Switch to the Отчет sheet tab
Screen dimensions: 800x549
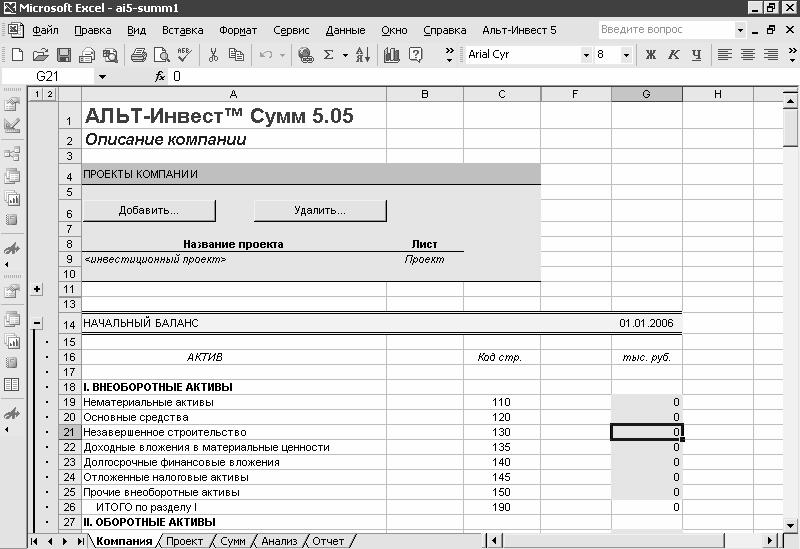[x=328, y=541]
